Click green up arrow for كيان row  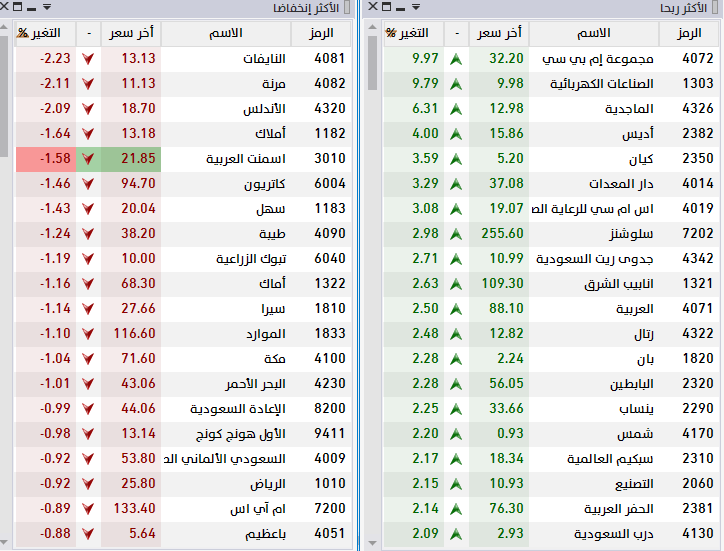(456, 159)
